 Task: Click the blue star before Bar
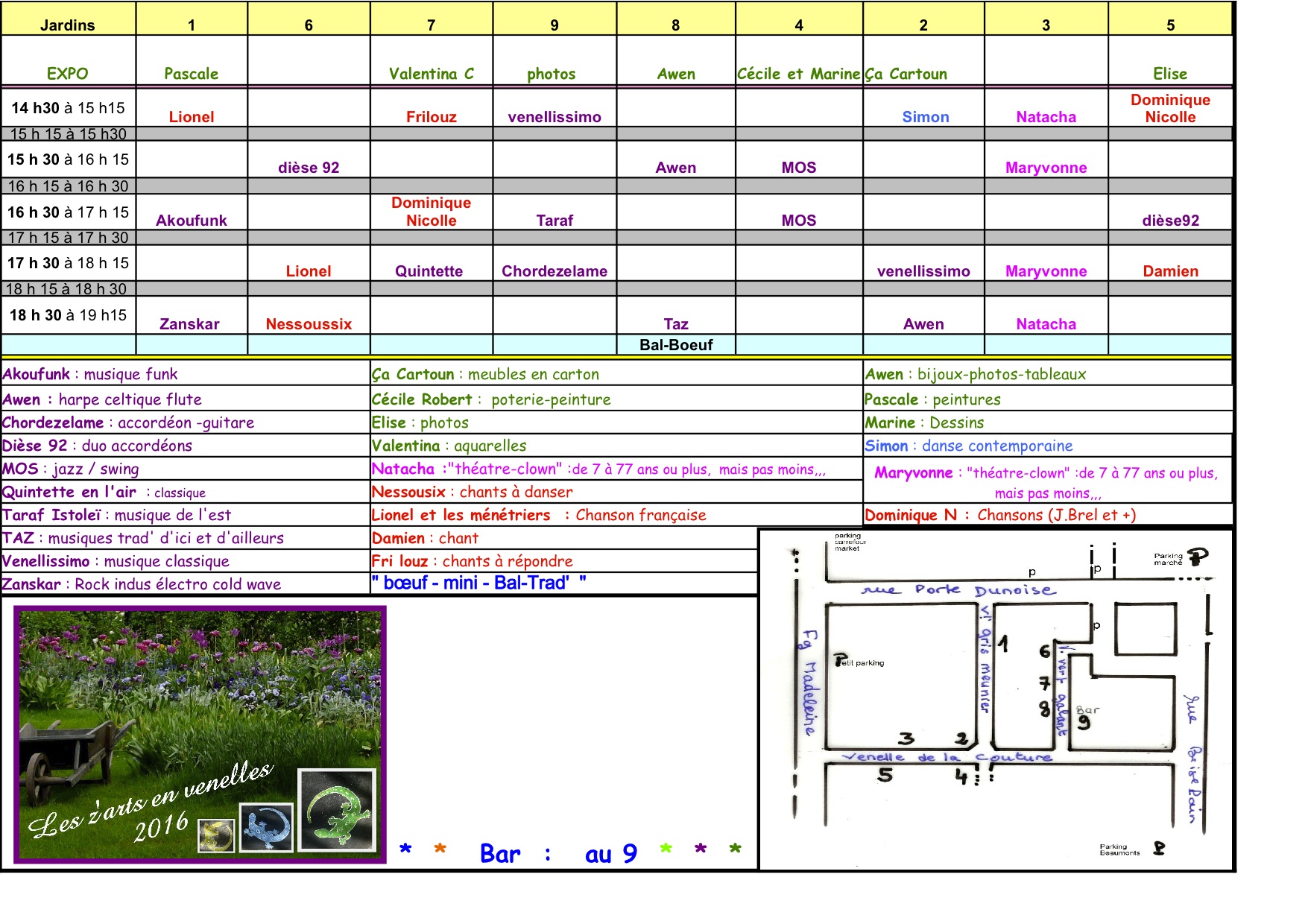[x=405, y=849]
